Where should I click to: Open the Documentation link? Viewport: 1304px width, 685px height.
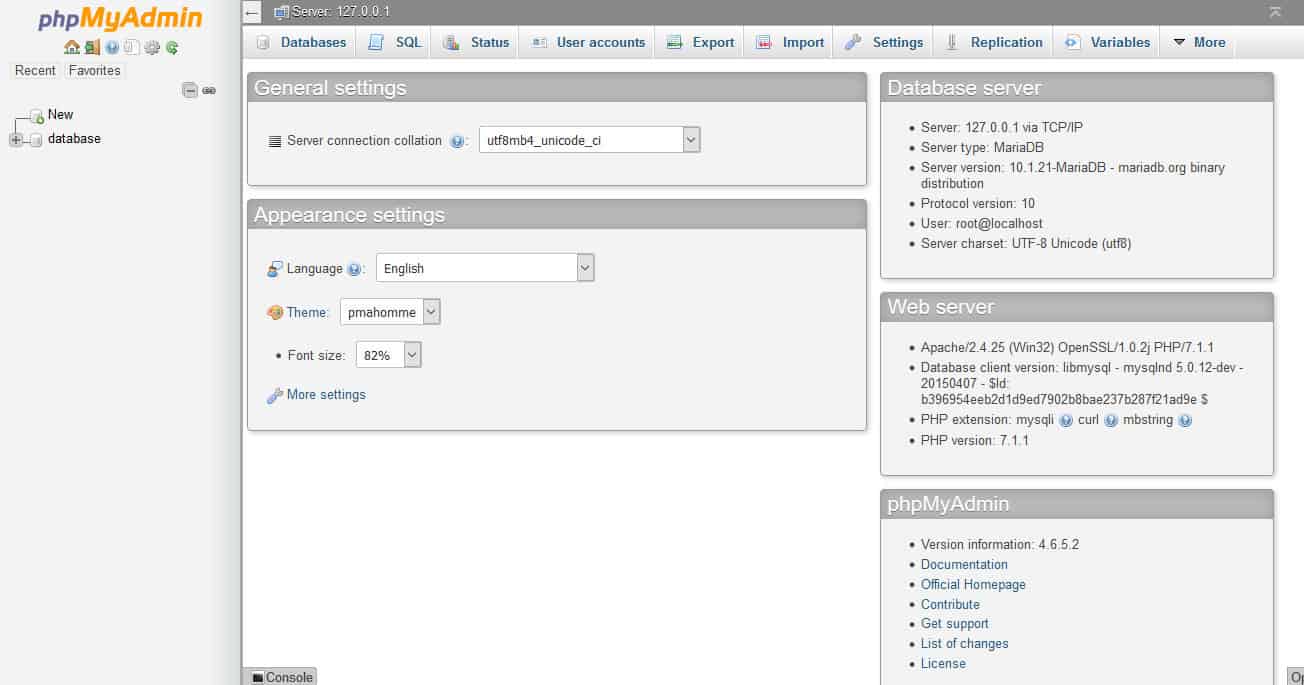point(964,565)
